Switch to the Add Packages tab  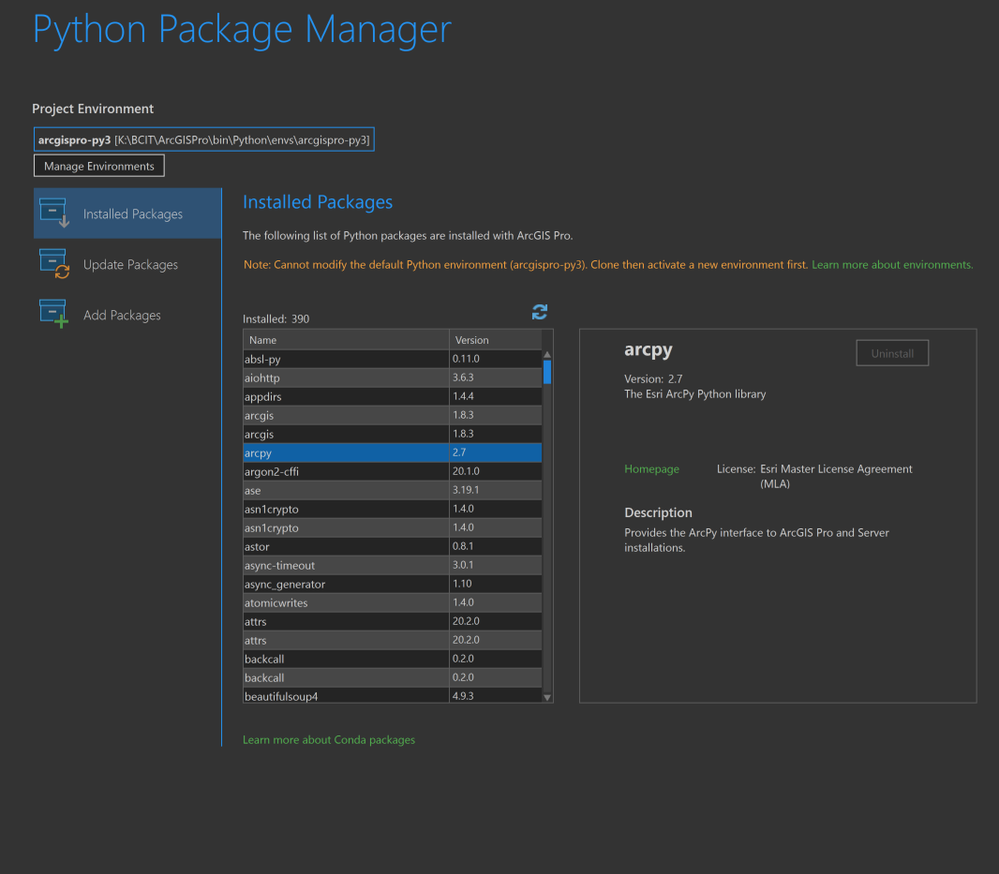pos(122,315)
